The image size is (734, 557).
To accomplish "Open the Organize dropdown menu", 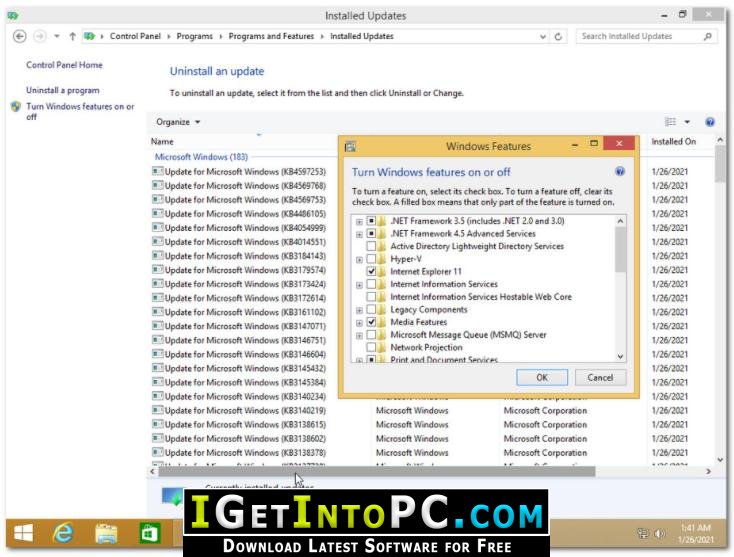I will pyautogui.click(x=178, y=122).
